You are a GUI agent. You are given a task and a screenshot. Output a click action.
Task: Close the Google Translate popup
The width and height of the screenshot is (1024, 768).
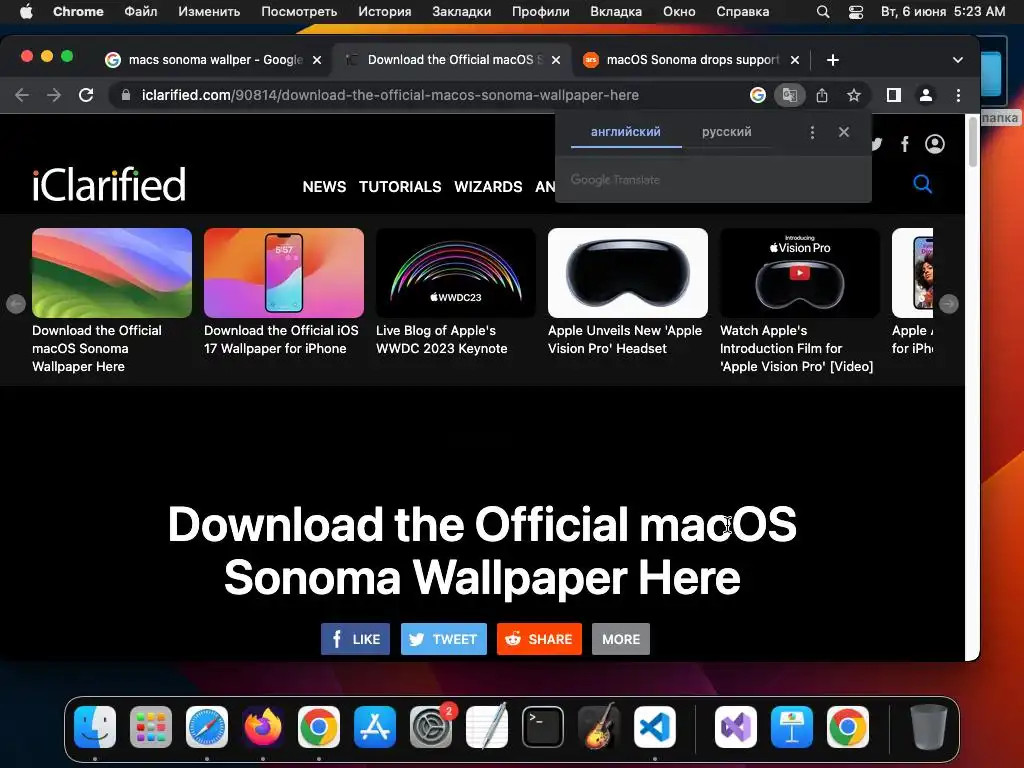click(844, 133)
